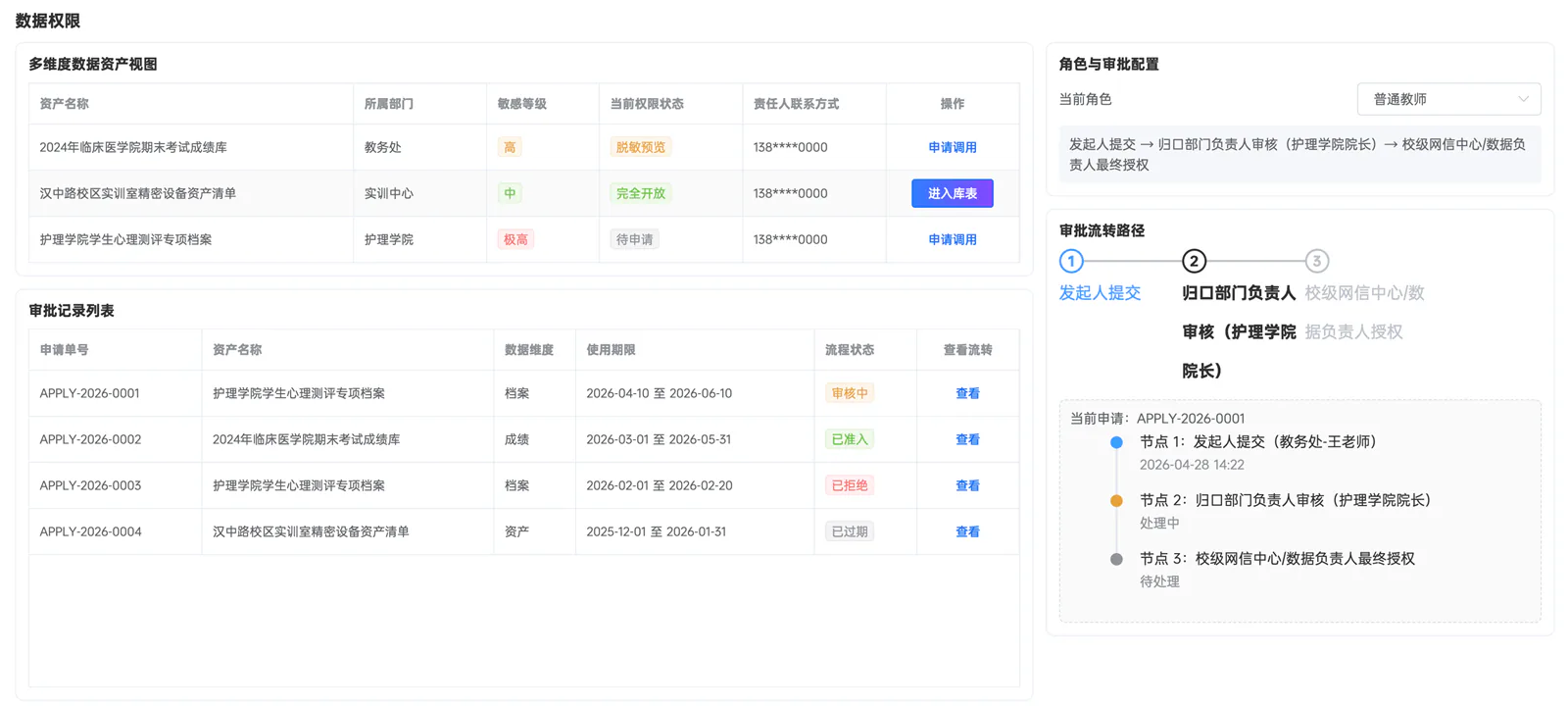Screen dimensions: 1568x706
Task: Click 节点 3:校级网信中心 entry
Action: (1277, 559)
